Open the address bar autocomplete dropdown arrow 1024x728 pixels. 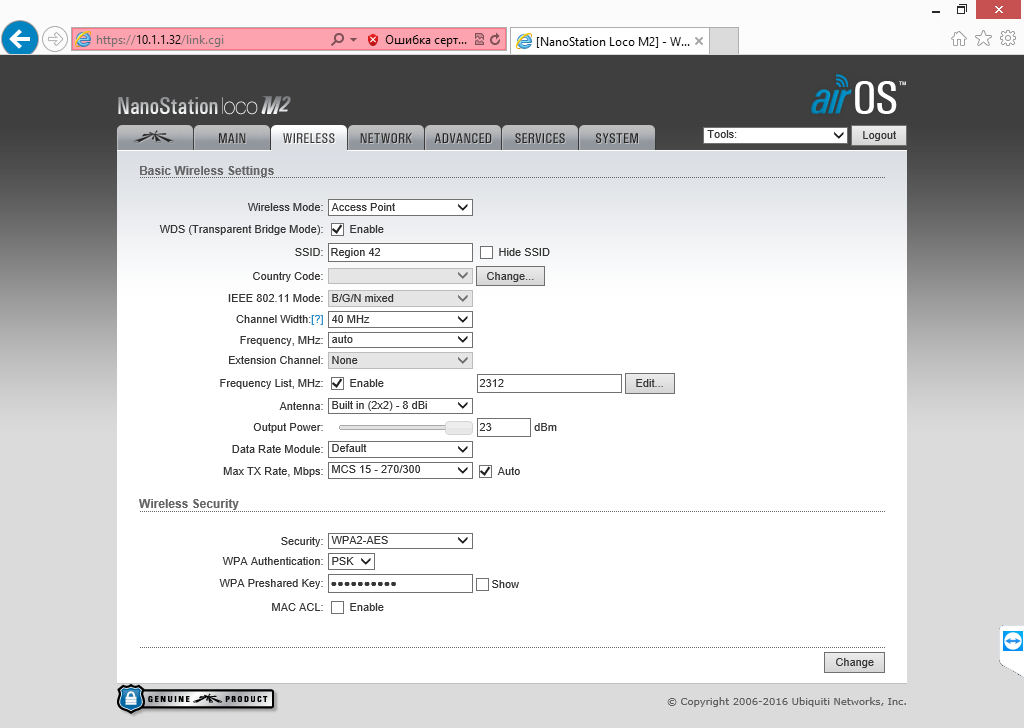[x=353, y=40]
